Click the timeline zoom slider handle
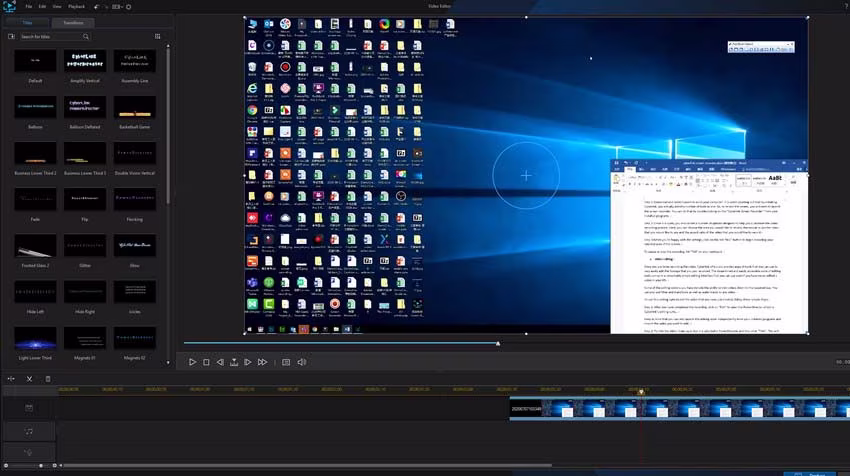This screenshot has height=476, width=850. [41, 465]
